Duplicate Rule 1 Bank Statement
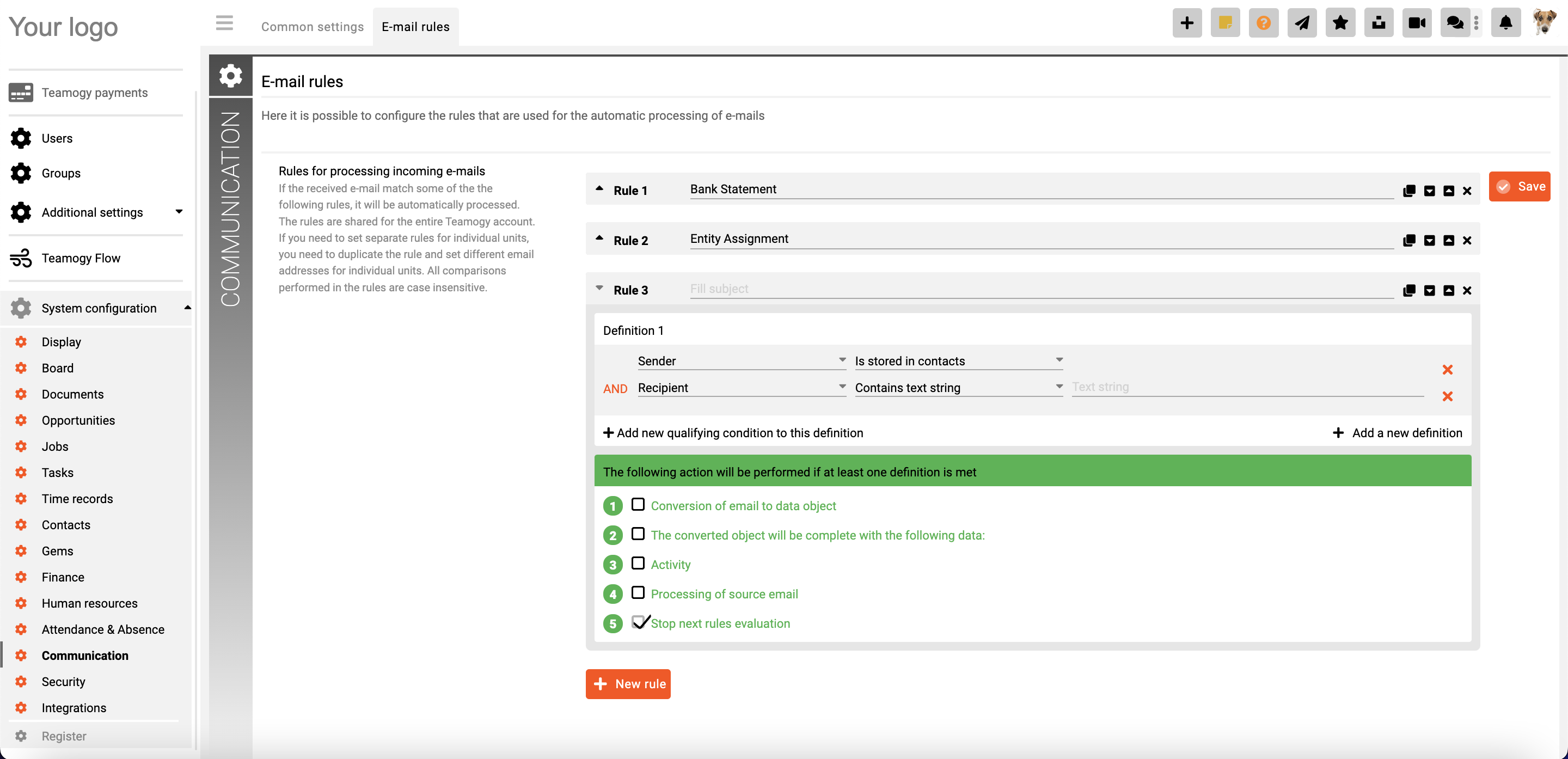This screenshot has width=1568, height=759. pos(1408,191)
